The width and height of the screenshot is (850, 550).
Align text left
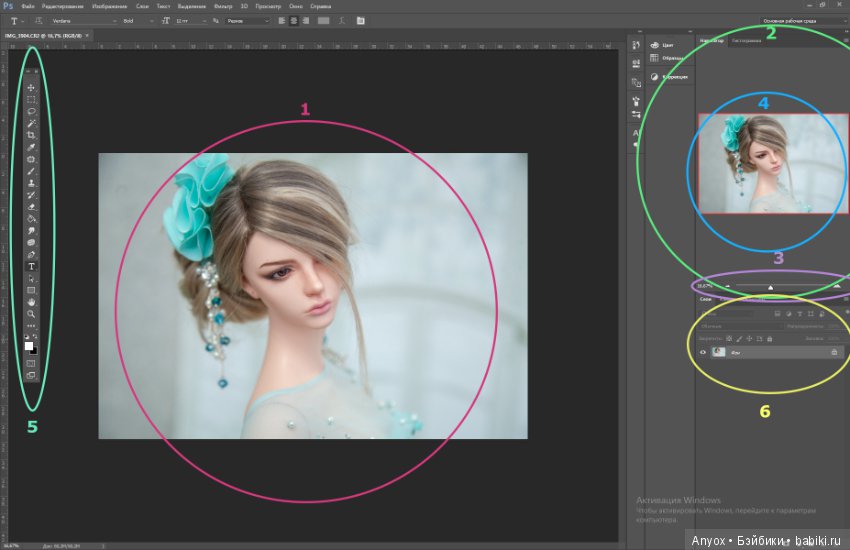(282, 21)
